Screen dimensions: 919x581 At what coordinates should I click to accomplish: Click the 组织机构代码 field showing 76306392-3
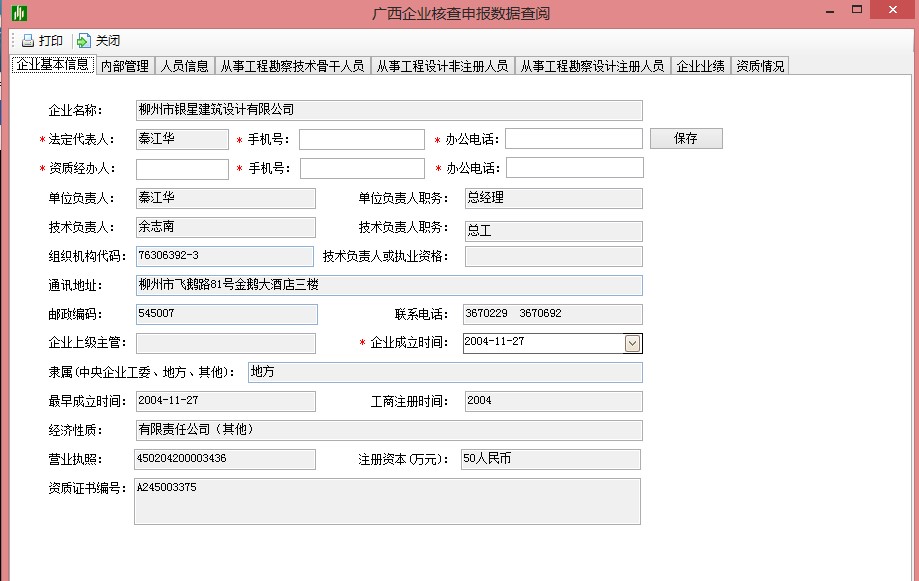(x=225, y=257)
